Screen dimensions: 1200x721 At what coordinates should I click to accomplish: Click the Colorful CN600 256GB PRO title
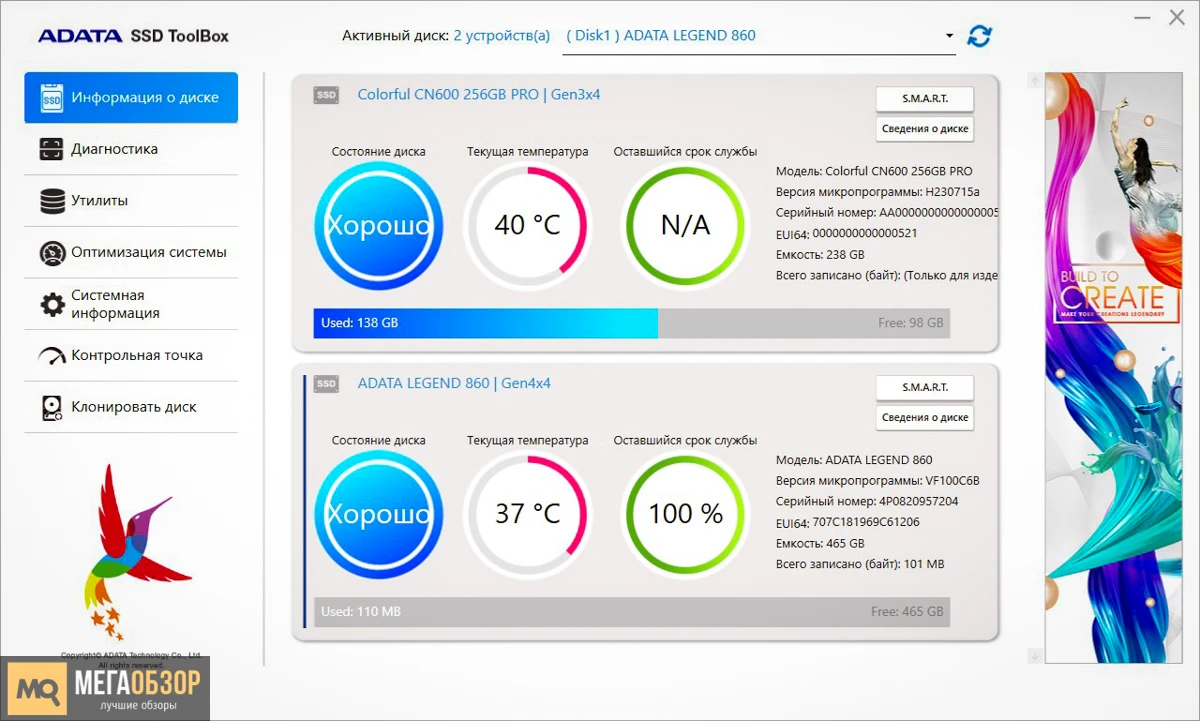pos(479,95)
